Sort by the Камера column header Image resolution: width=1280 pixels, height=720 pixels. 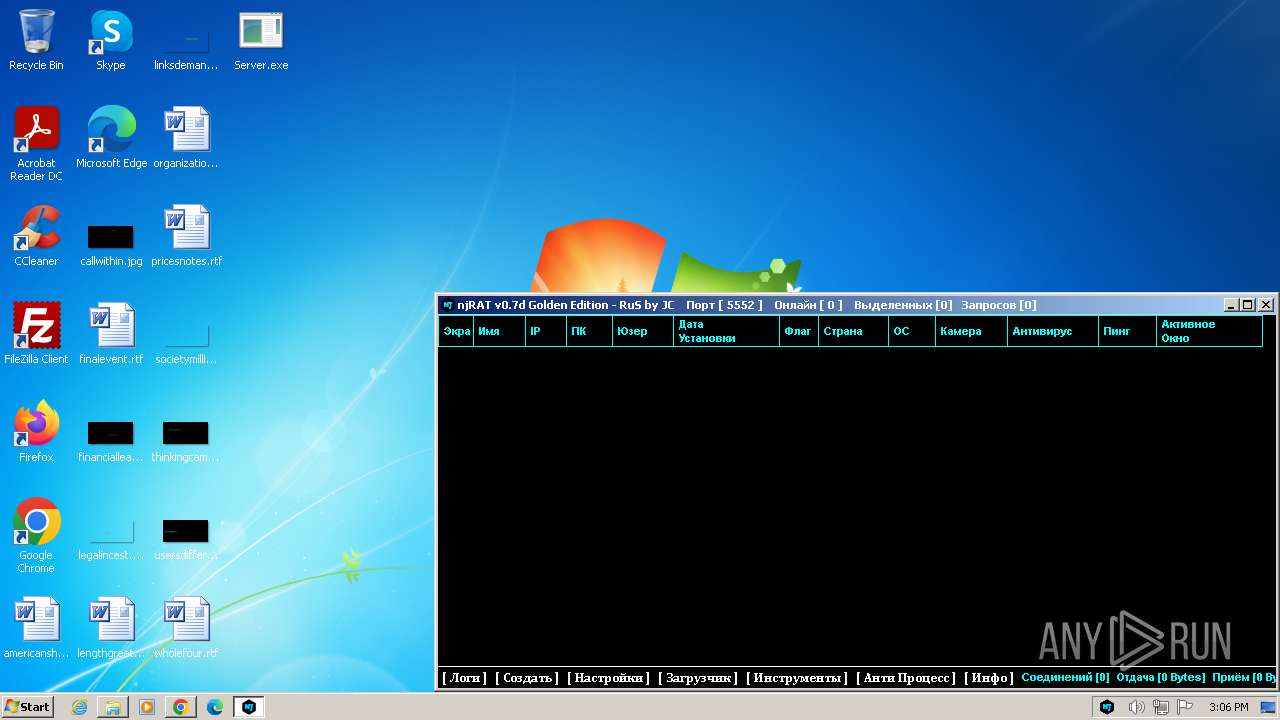point(971,331)
